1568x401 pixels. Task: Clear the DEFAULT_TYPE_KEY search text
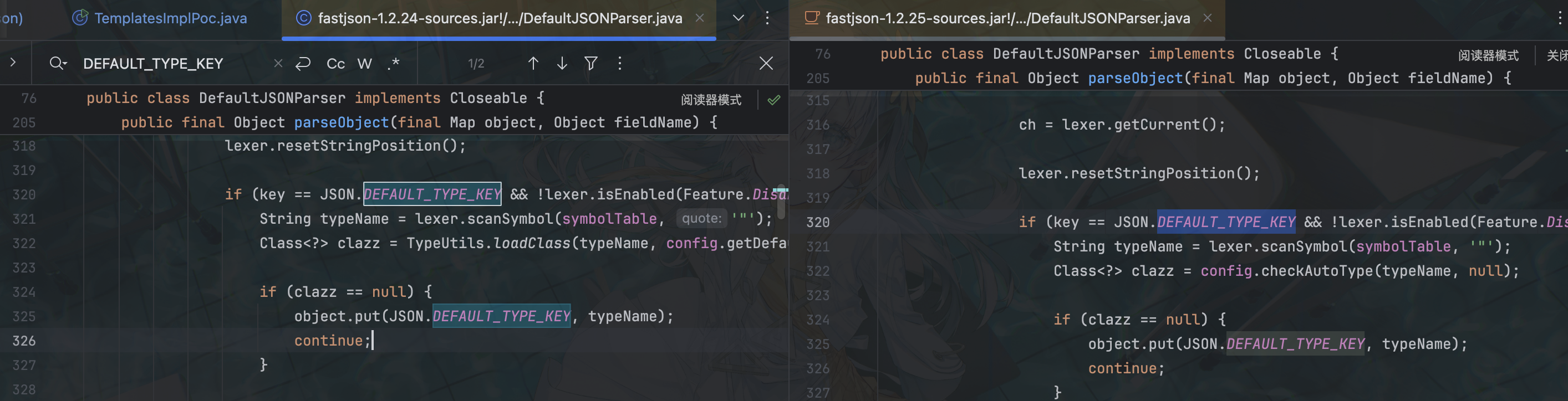click(278, 63)
